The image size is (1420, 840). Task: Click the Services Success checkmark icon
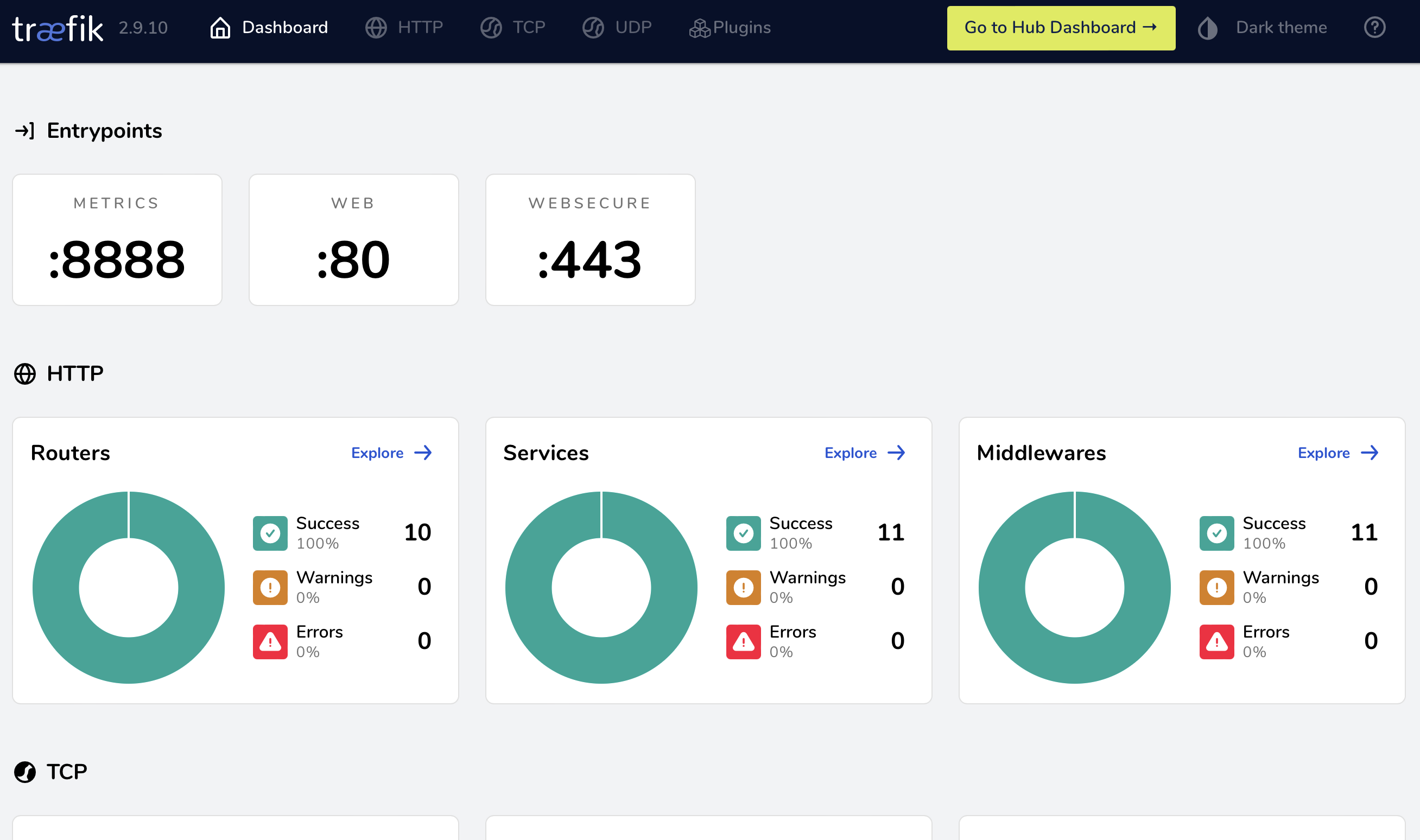click(743, 533)
